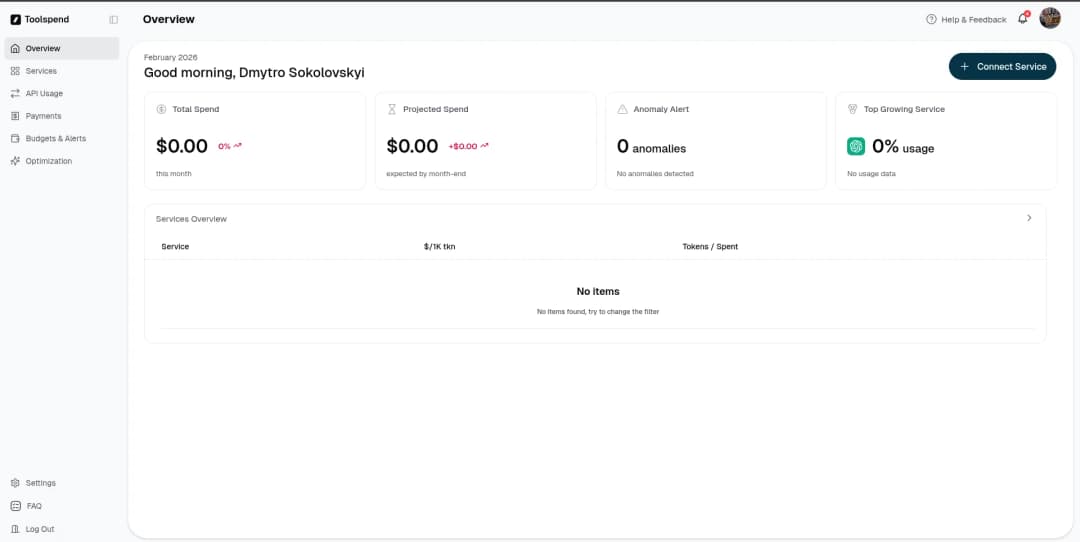Open the Services sidebar page

pos(41,71)
